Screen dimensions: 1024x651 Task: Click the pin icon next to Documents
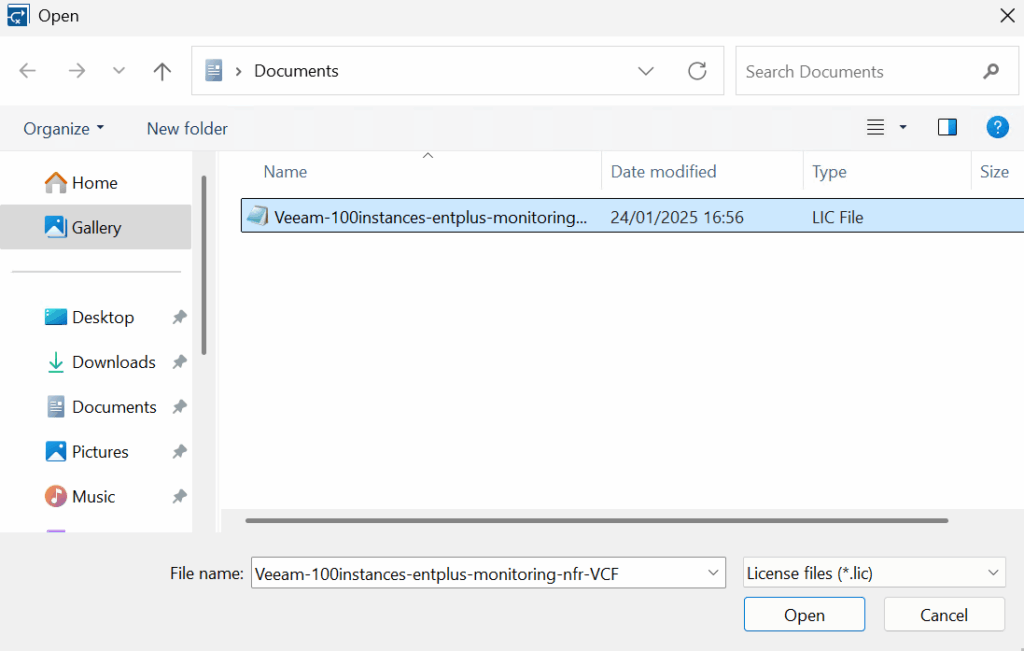(x=180, y=407)
